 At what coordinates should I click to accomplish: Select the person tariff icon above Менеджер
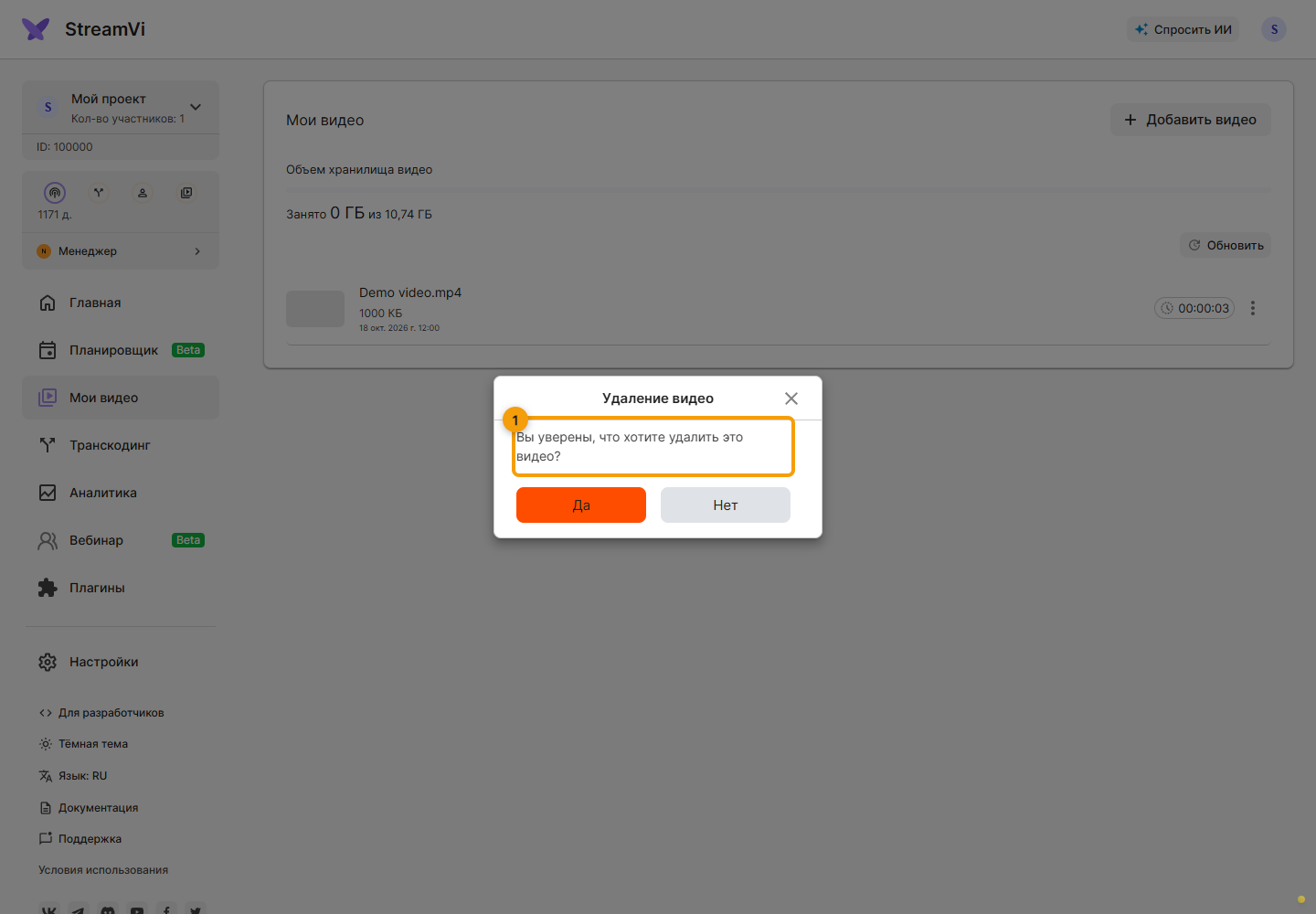[143, 193]
